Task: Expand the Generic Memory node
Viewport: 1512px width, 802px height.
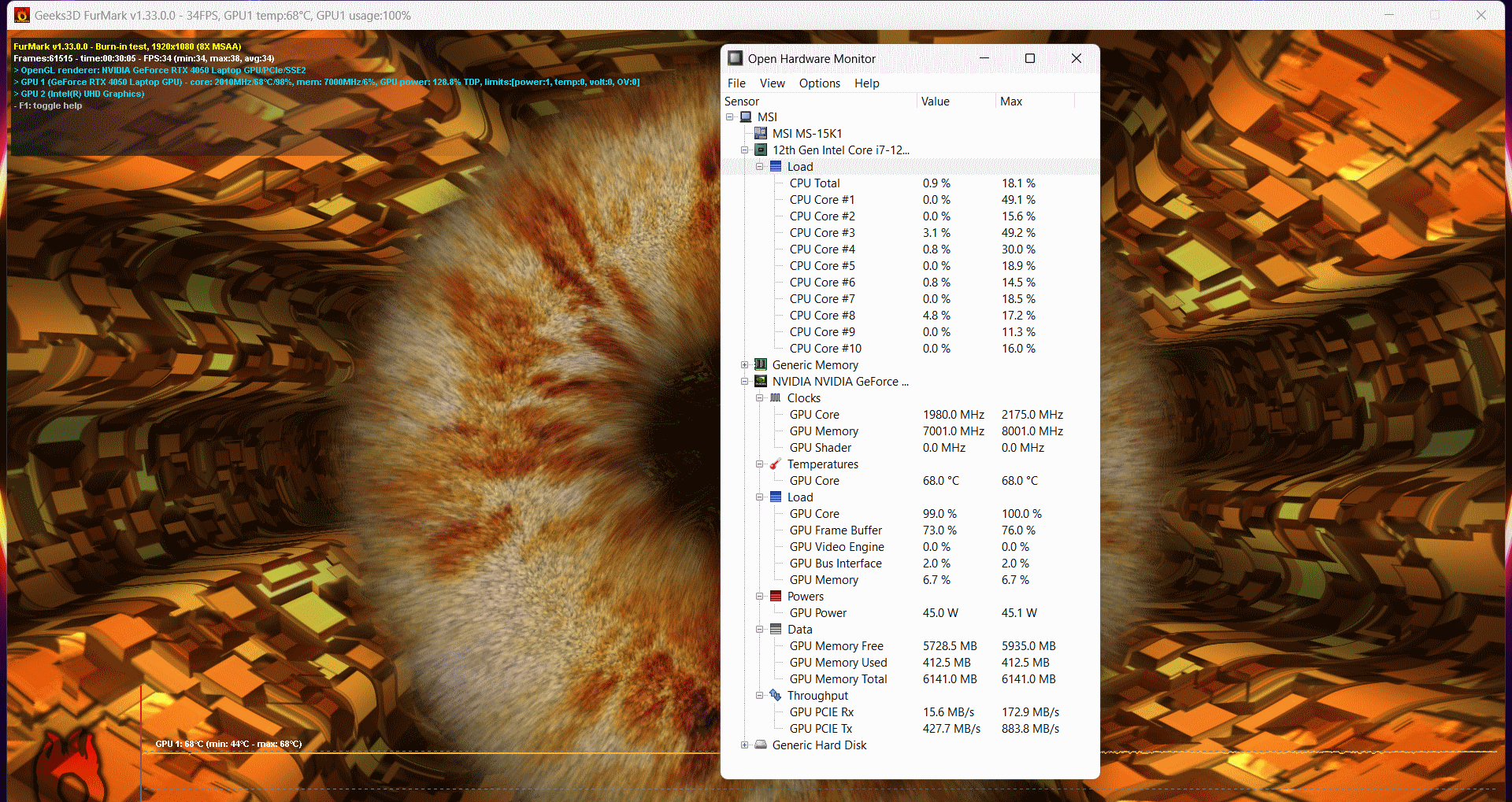Action: point(745,365)
